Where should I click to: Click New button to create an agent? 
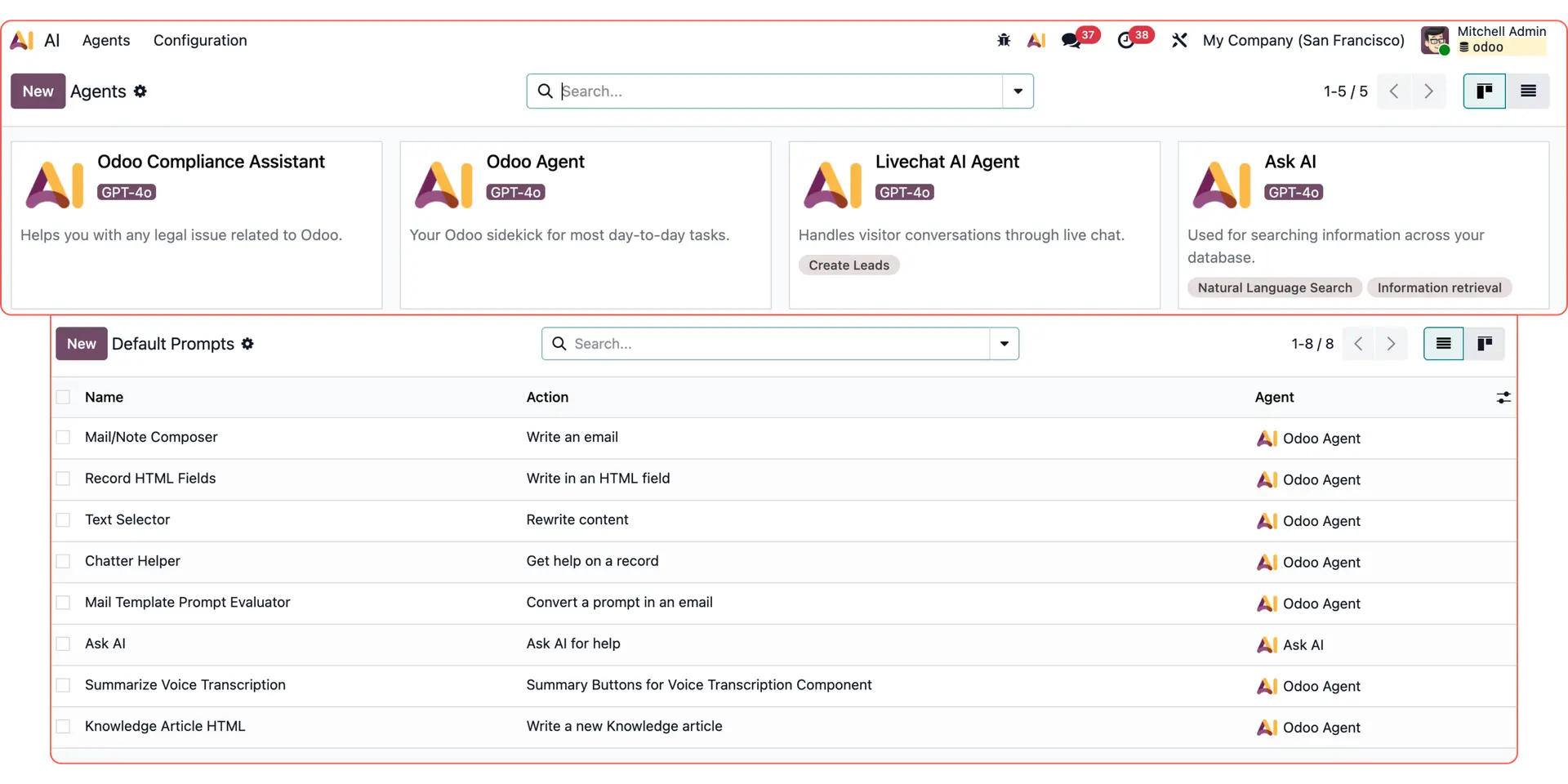(x=38, y=91)
